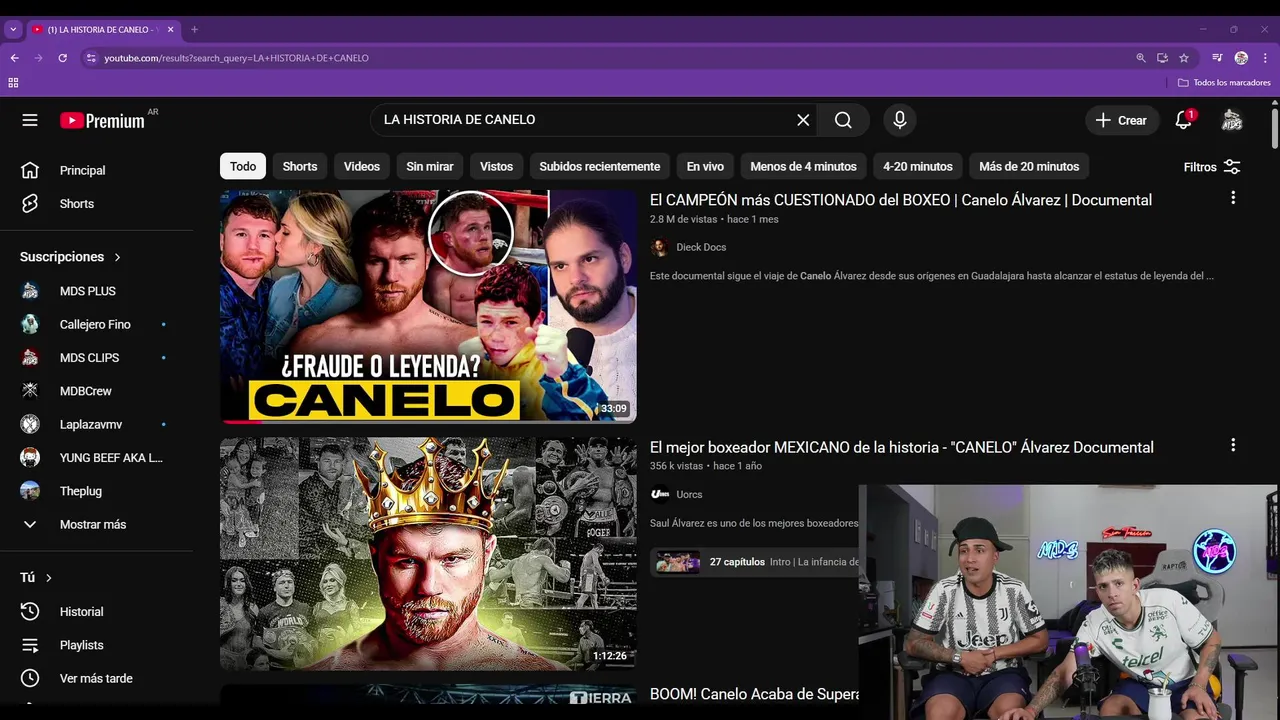This screenshot has height=720, width=1280.
Task: Open BOOM! Canelo Acaba de video title
Action: pyautogui.click(x=755, y=694)
